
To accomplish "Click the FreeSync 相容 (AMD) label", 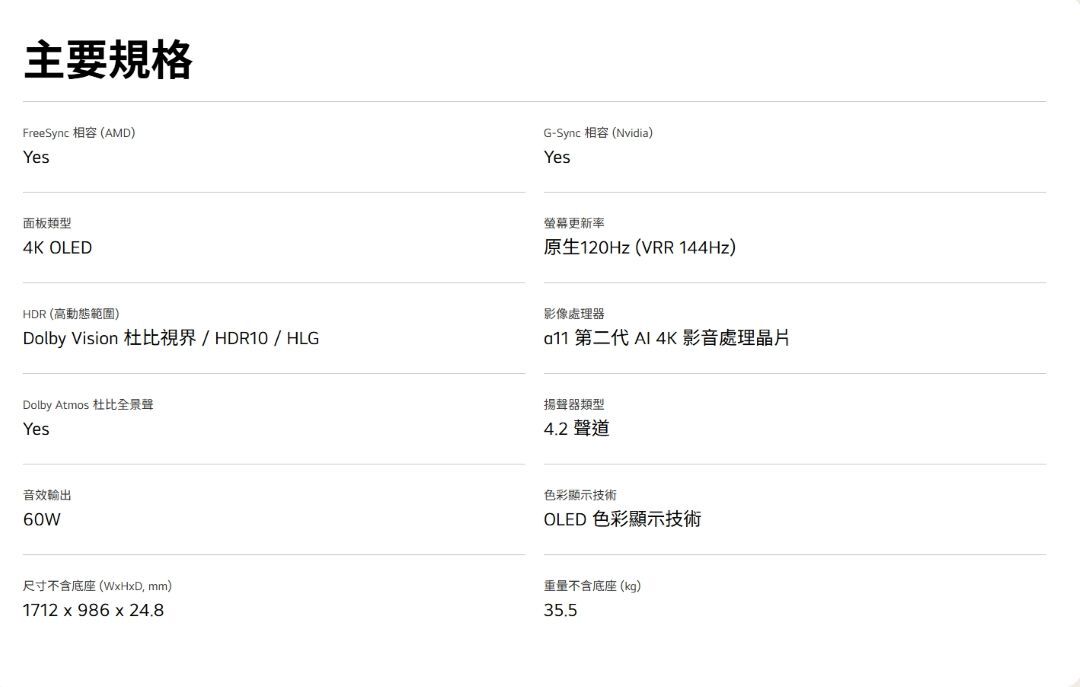I will pos(79,133).
